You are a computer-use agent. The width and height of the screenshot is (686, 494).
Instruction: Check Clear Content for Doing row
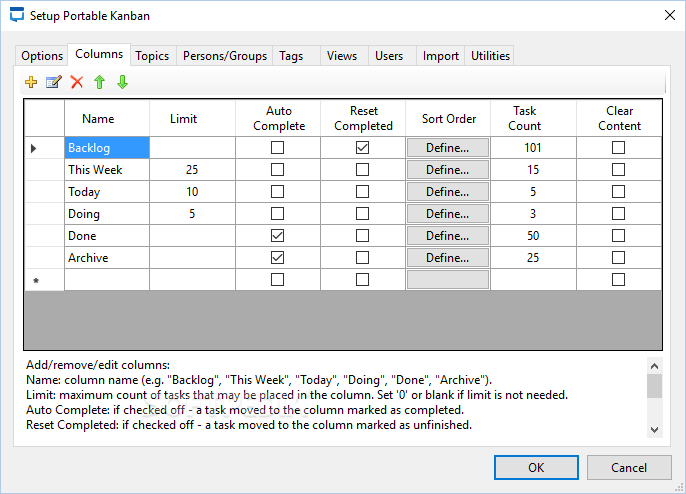618,214
